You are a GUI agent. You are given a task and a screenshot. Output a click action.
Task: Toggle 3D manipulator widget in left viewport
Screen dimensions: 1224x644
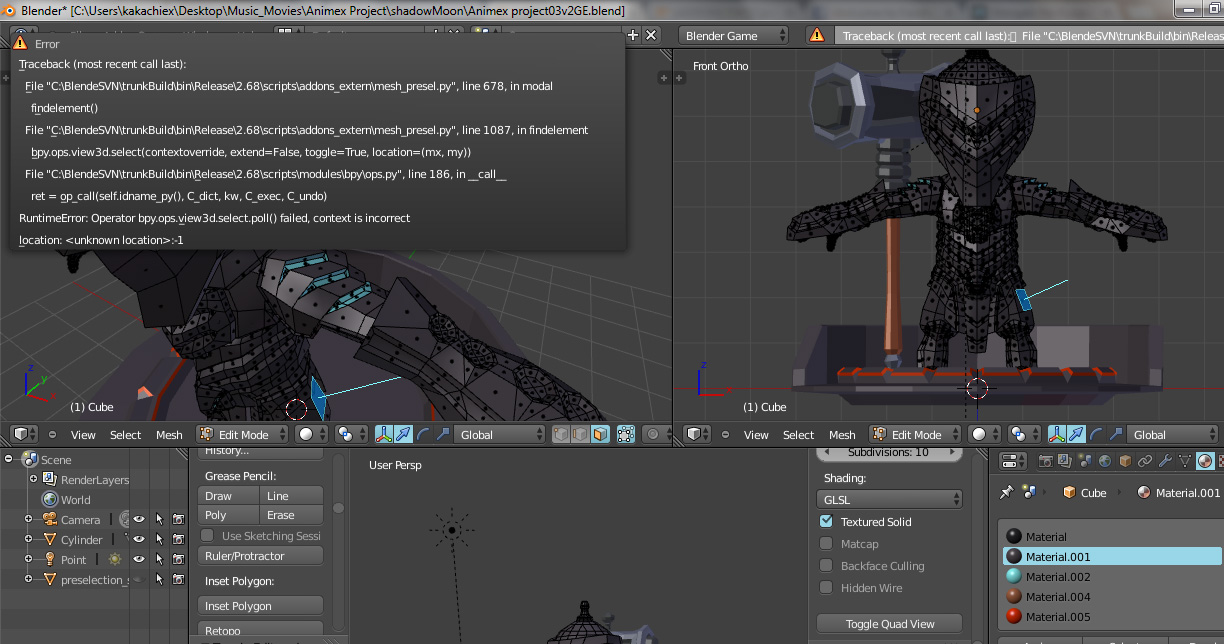coord(384,434)
